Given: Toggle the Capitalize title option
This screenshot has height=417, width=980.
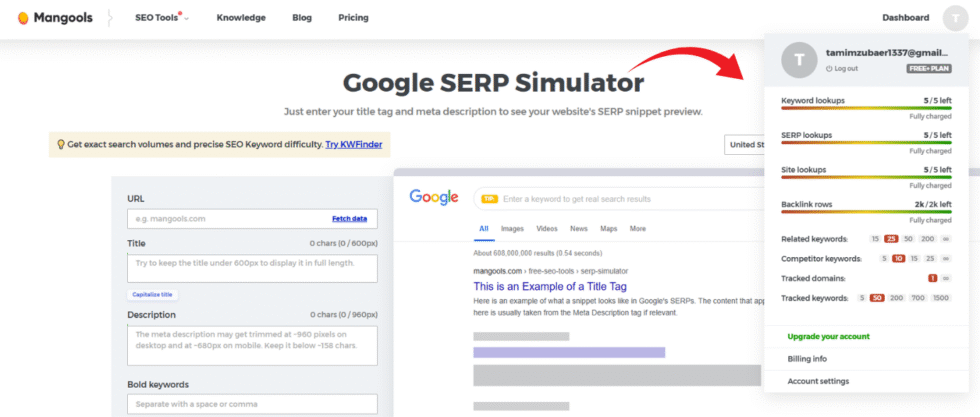Looking at the screenshot, I should [151, 295].
